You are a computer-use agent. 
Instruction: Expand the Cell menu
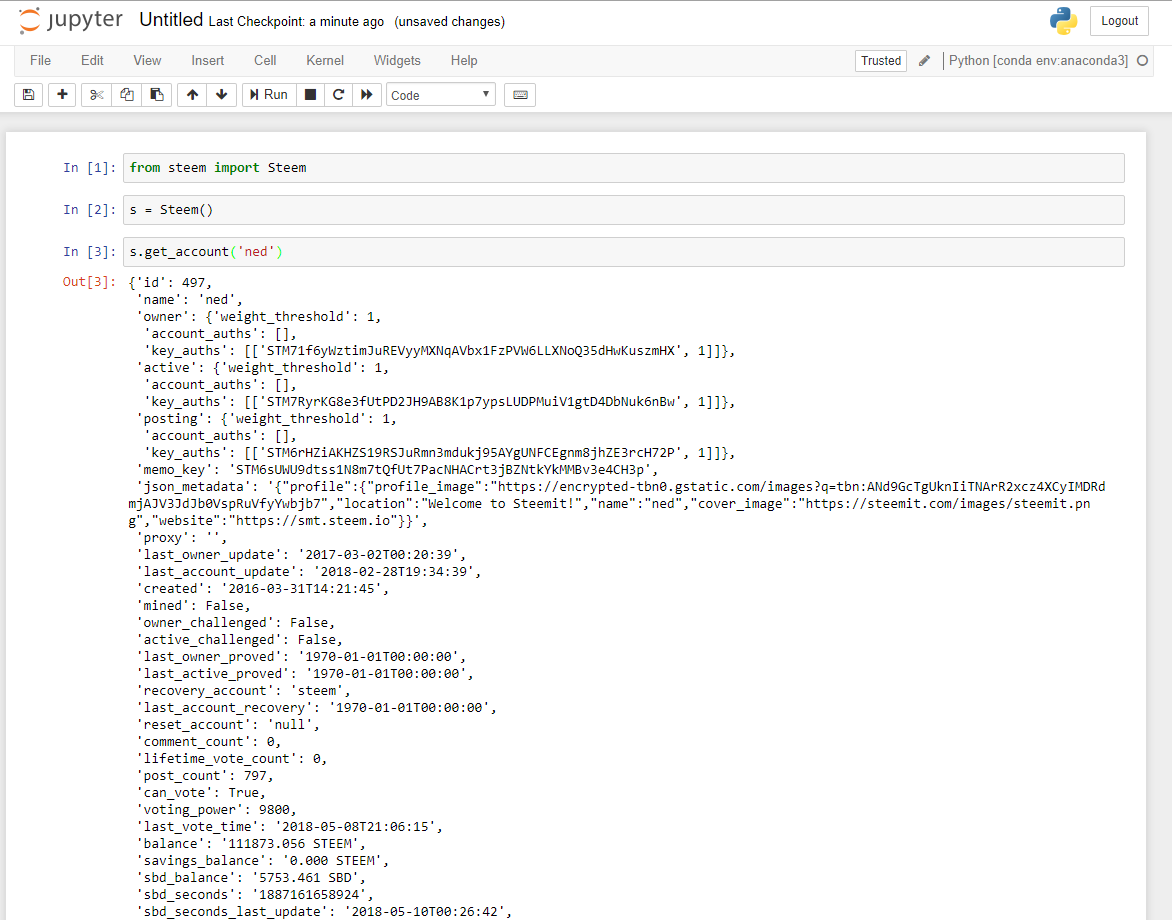pyautogui.click(x=265, y=61)
